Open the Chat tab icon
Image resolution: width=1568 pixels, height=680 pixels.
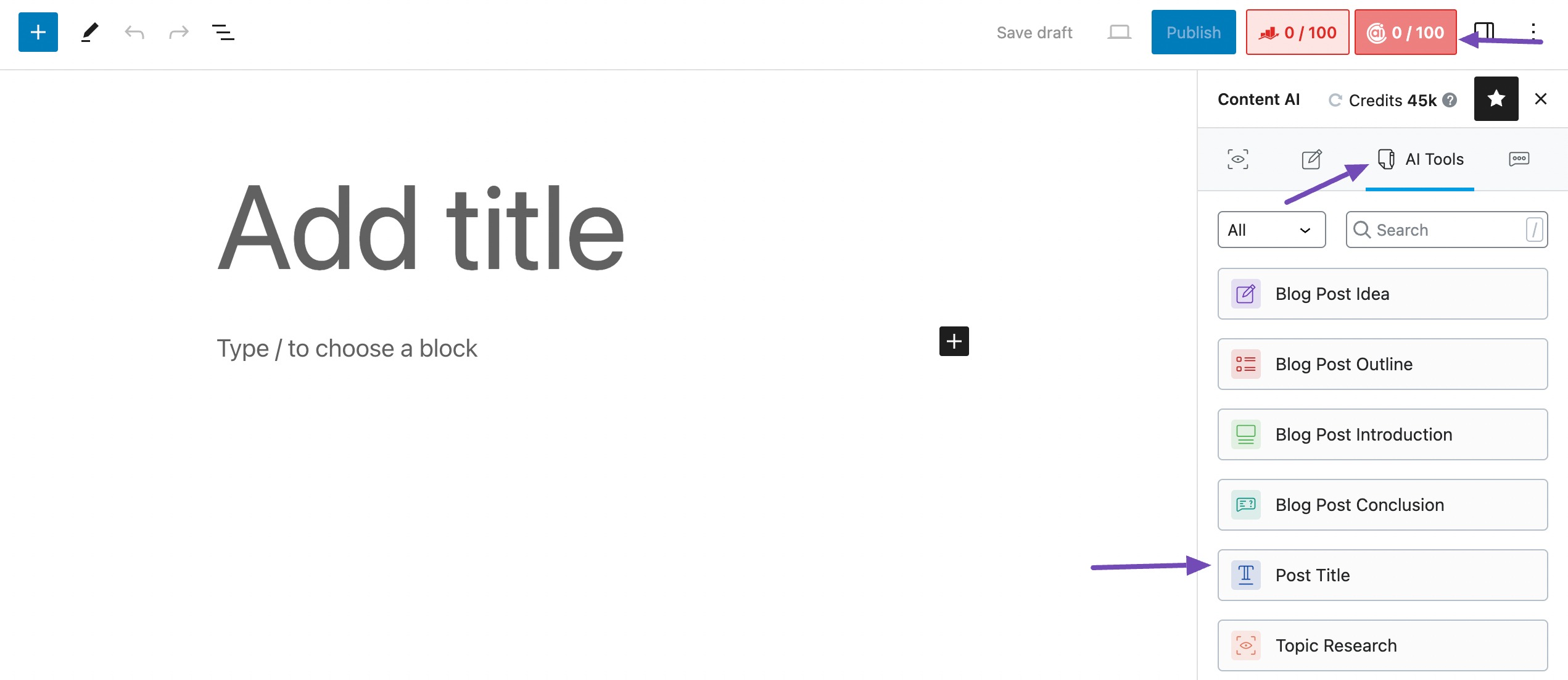(1519, 159)
